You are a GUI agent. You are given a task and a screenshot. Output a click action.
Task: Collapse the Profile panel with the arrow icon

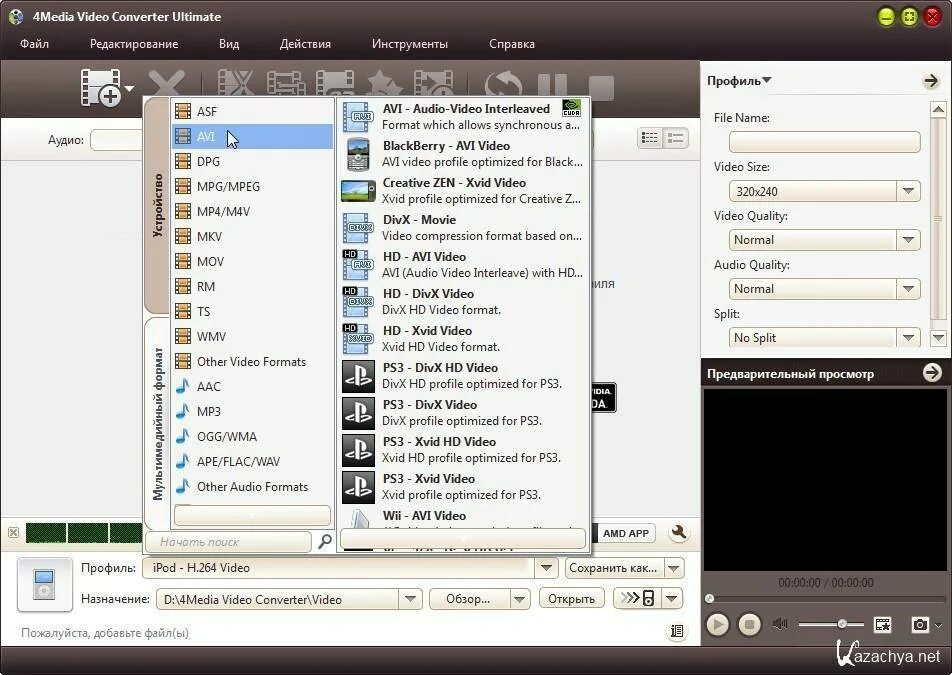point(931,81)
